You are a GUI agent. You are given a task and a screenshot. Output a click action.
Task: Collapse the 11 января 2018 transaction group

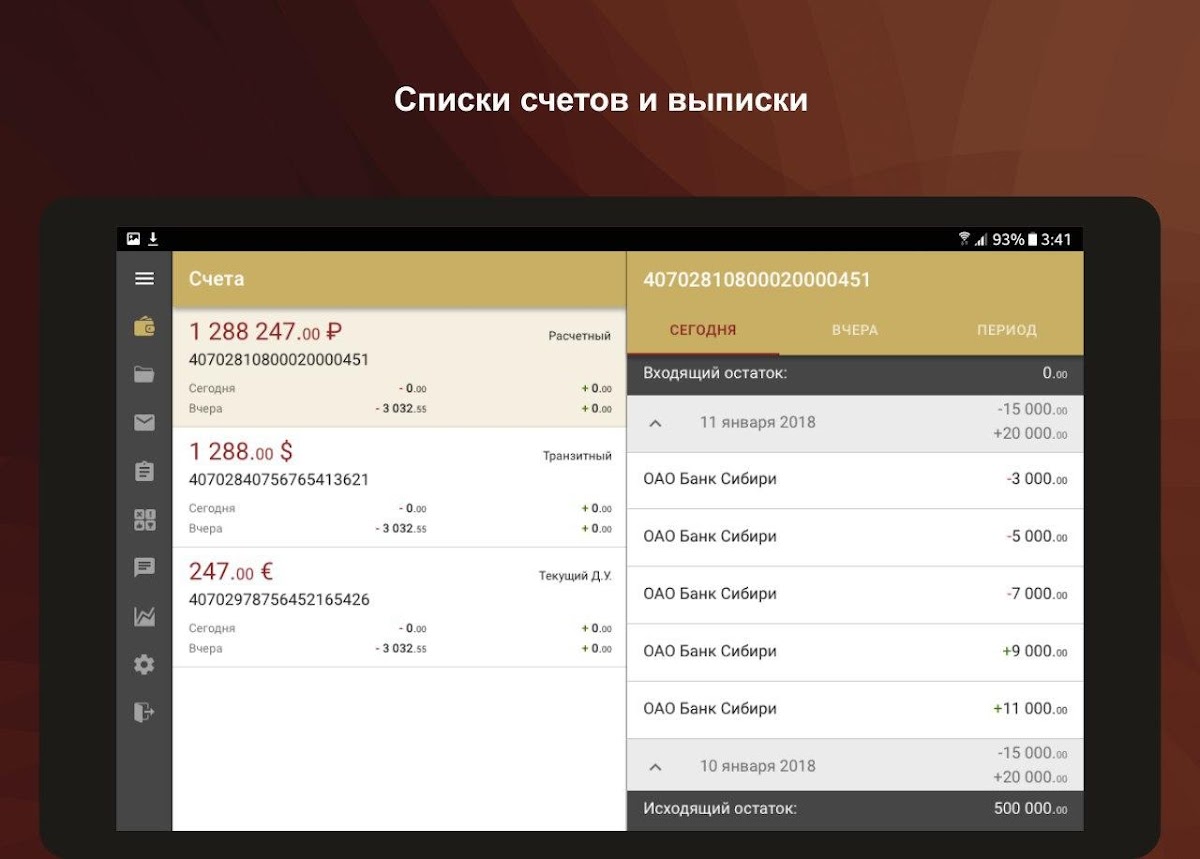[x=656, y=423]
